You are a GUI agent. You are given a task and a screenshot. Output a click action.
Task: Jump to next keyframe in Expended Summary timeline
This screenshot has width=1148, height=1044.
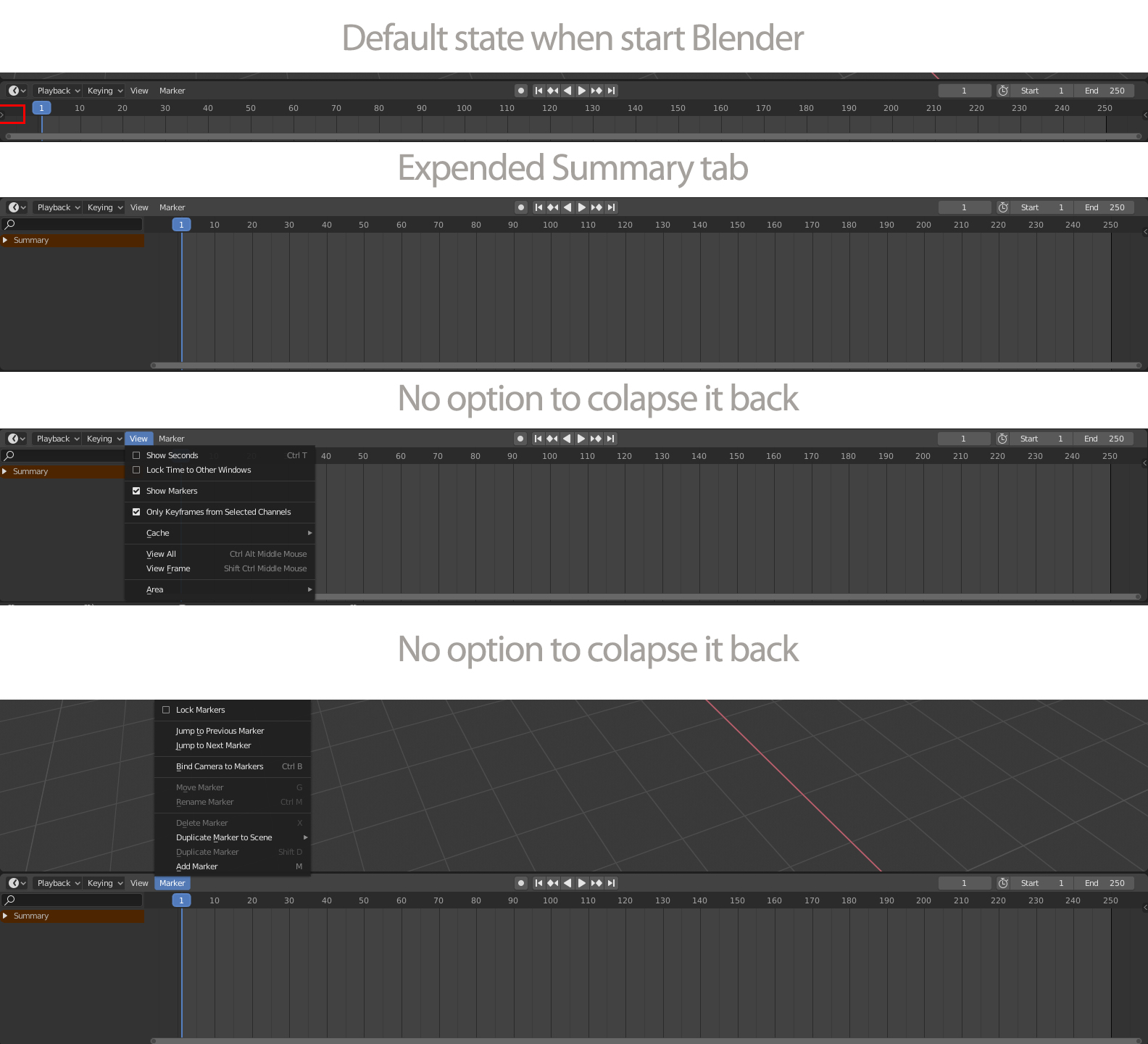pyautogui.click(x=596, y=207)
